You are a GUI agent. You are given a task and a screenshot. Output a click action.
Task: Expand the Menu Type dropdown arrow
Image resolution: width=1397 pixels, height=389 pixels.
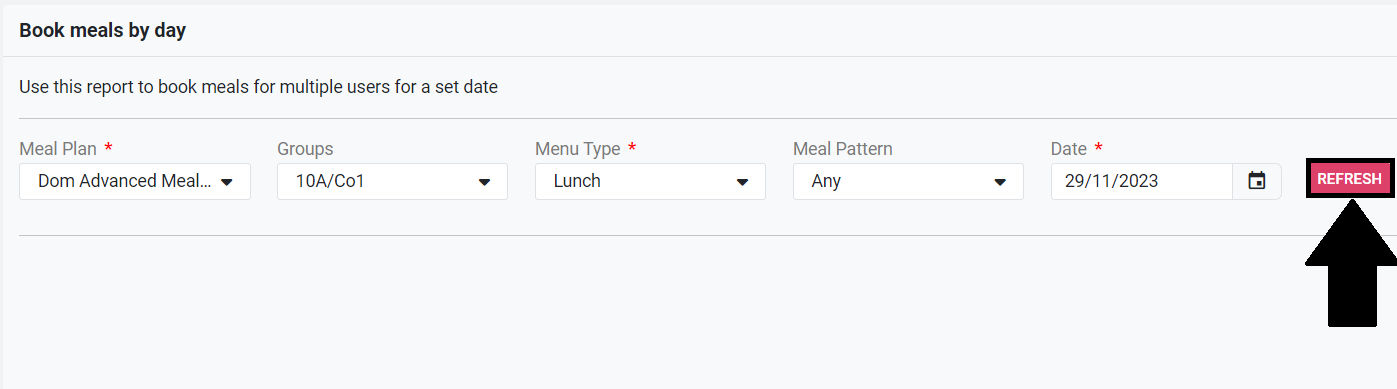click(x=742, y=182)
